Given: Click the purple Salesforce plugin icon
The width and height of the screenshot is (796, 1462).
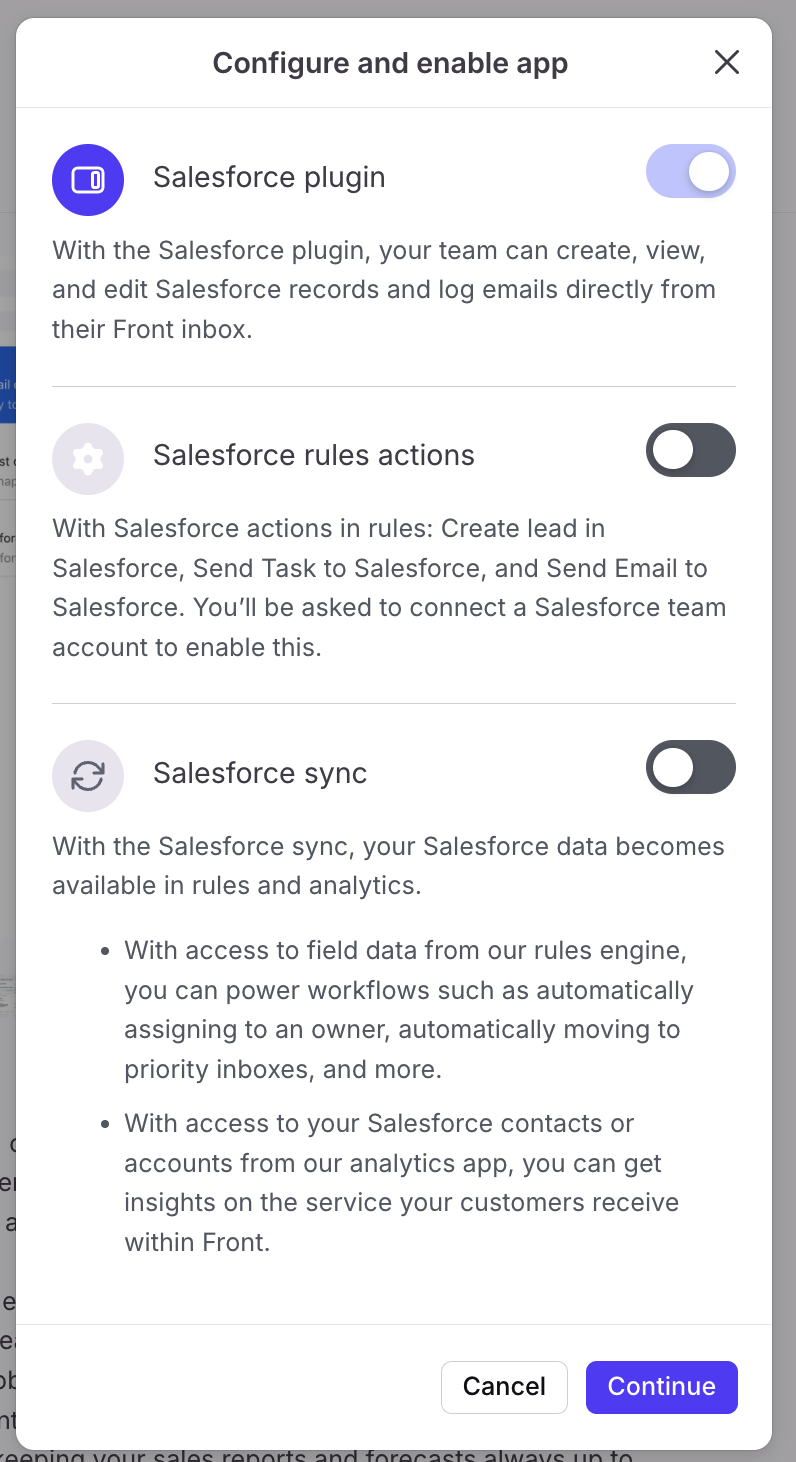Looking at the screenshot, I should [88, 180].
